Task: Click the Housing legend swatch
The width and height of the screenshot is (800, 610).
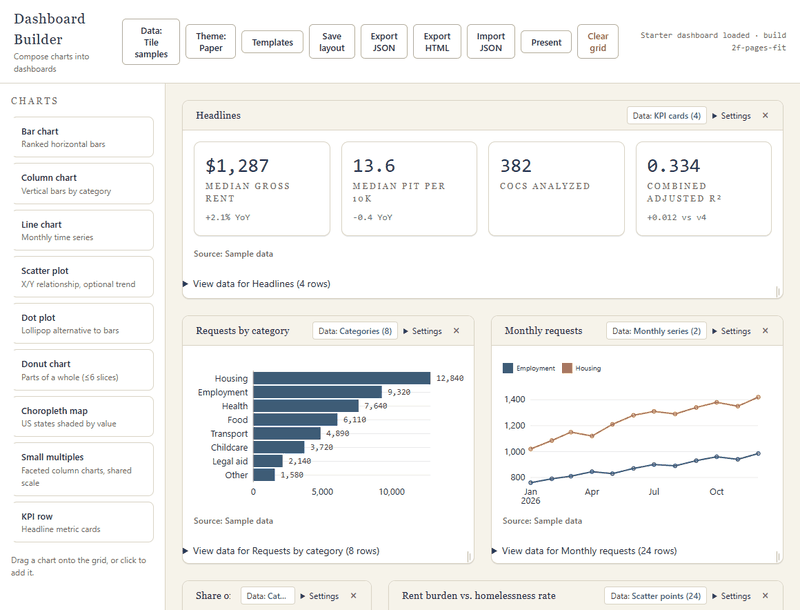Action: (567, 368)
